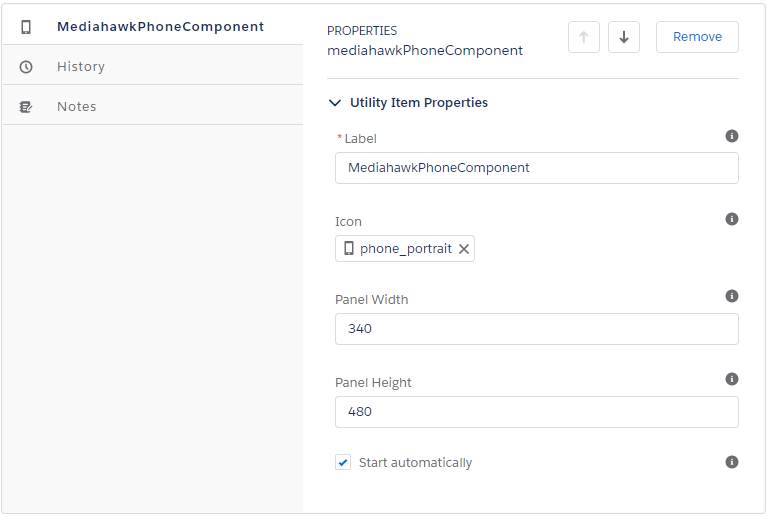Click the mediahawkPhoneComponent properties subtitle
Screen dimensions: 769x517
pyautogui.click(x=425, y=51)
